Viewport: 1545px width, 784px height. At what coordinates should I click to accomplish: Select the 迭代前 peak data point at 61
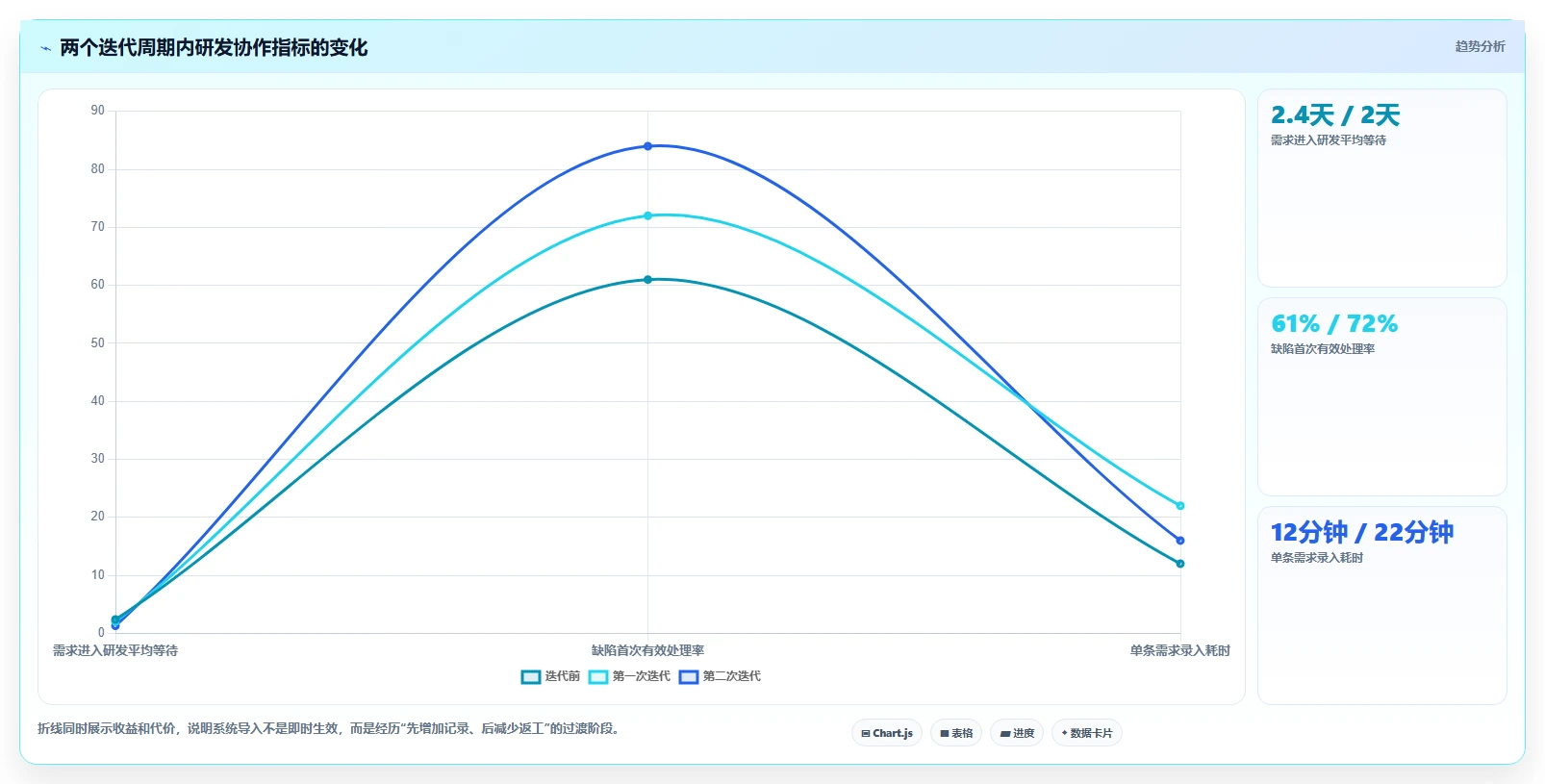point(647,280)
